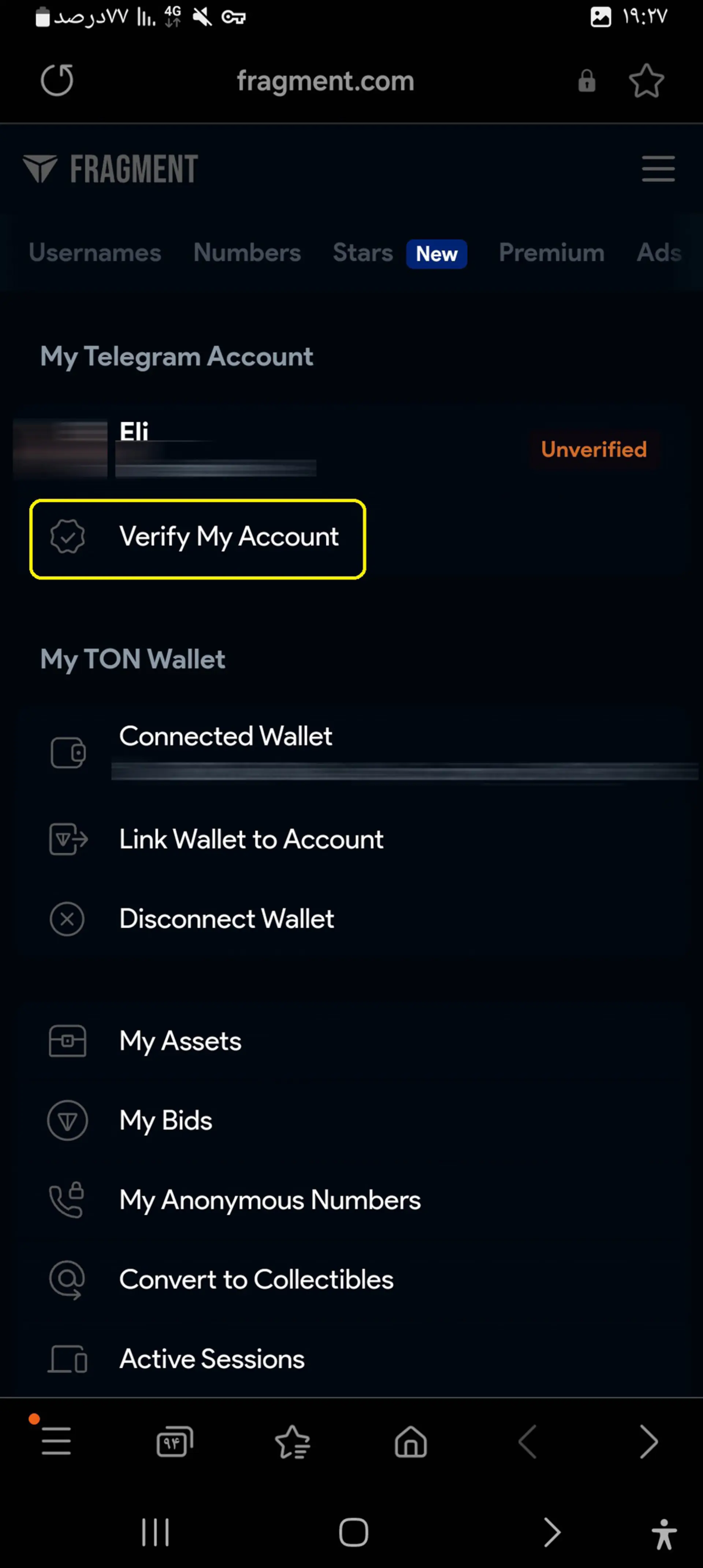The width and height of the screenshot is (703, 1568).
Task: Bookmark fragment.com with the star icon
Action: click(x=646, y=80)
